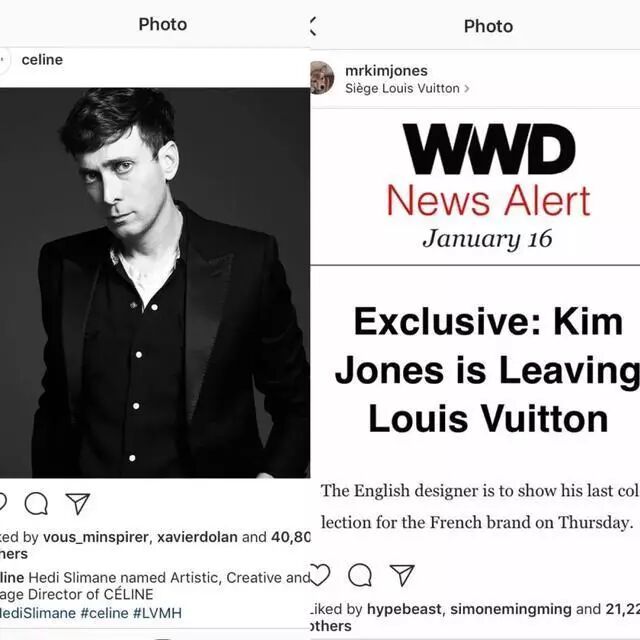Screen dimensions: 640x640
Task: Share the celine post via paper plane
Action: (78, 504)
